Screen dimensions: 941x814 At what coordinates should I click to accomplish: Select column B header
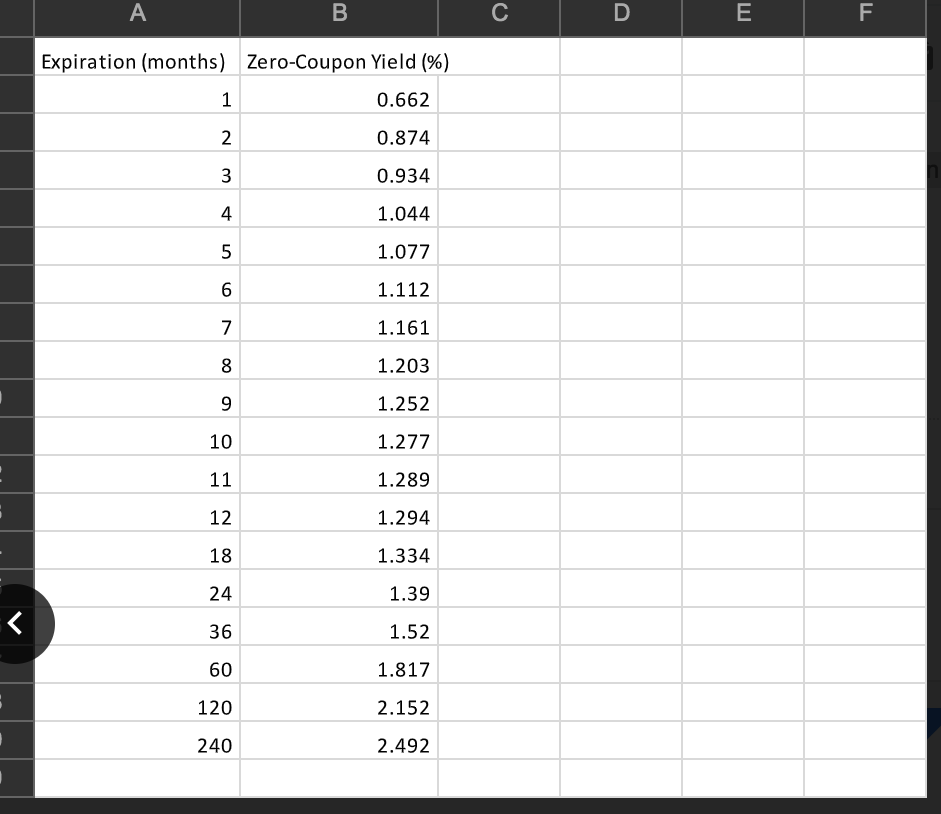click(x=338, y=13)
